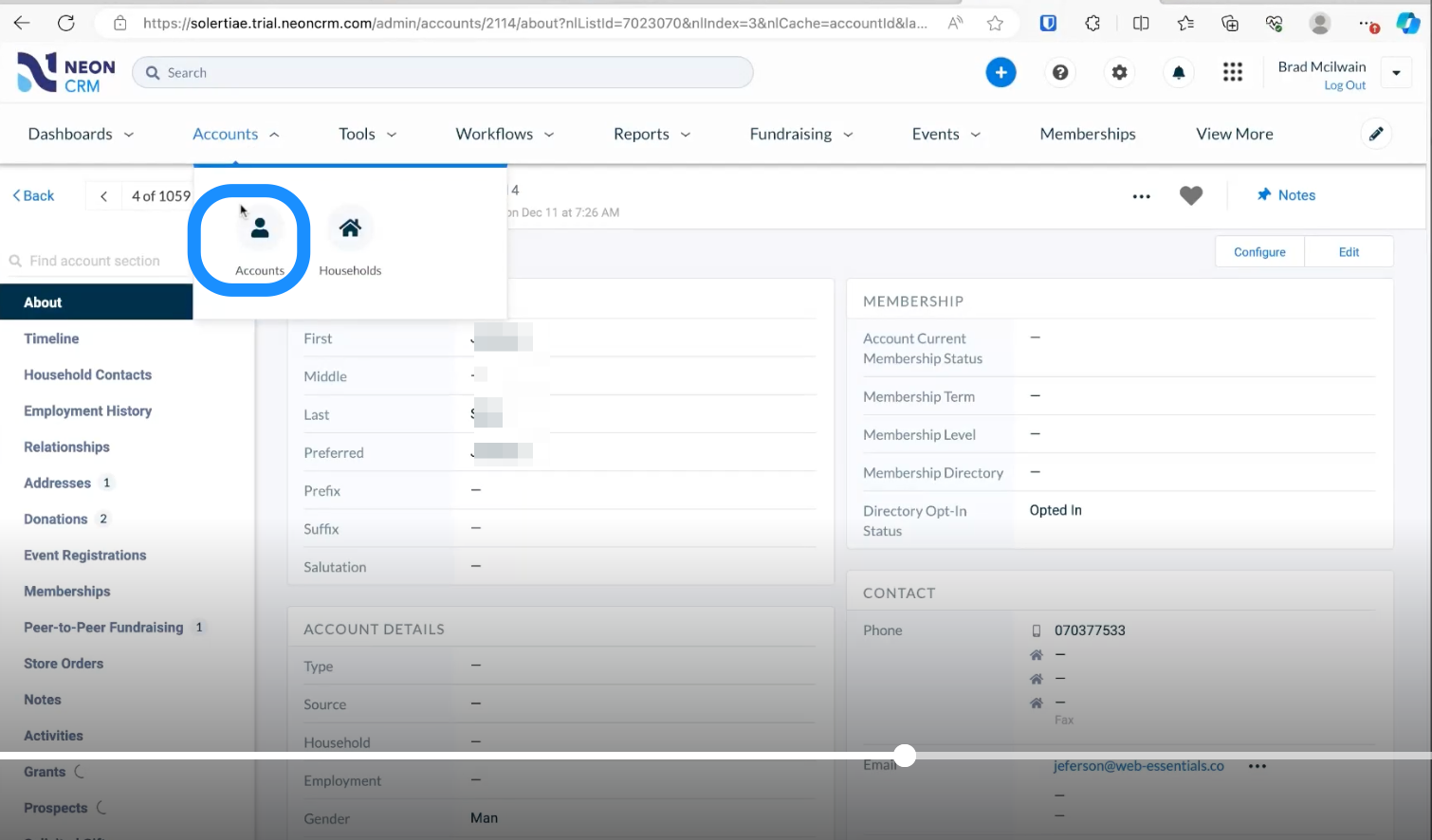
Task: Open View More navigation item
Action: [1234, 135]
